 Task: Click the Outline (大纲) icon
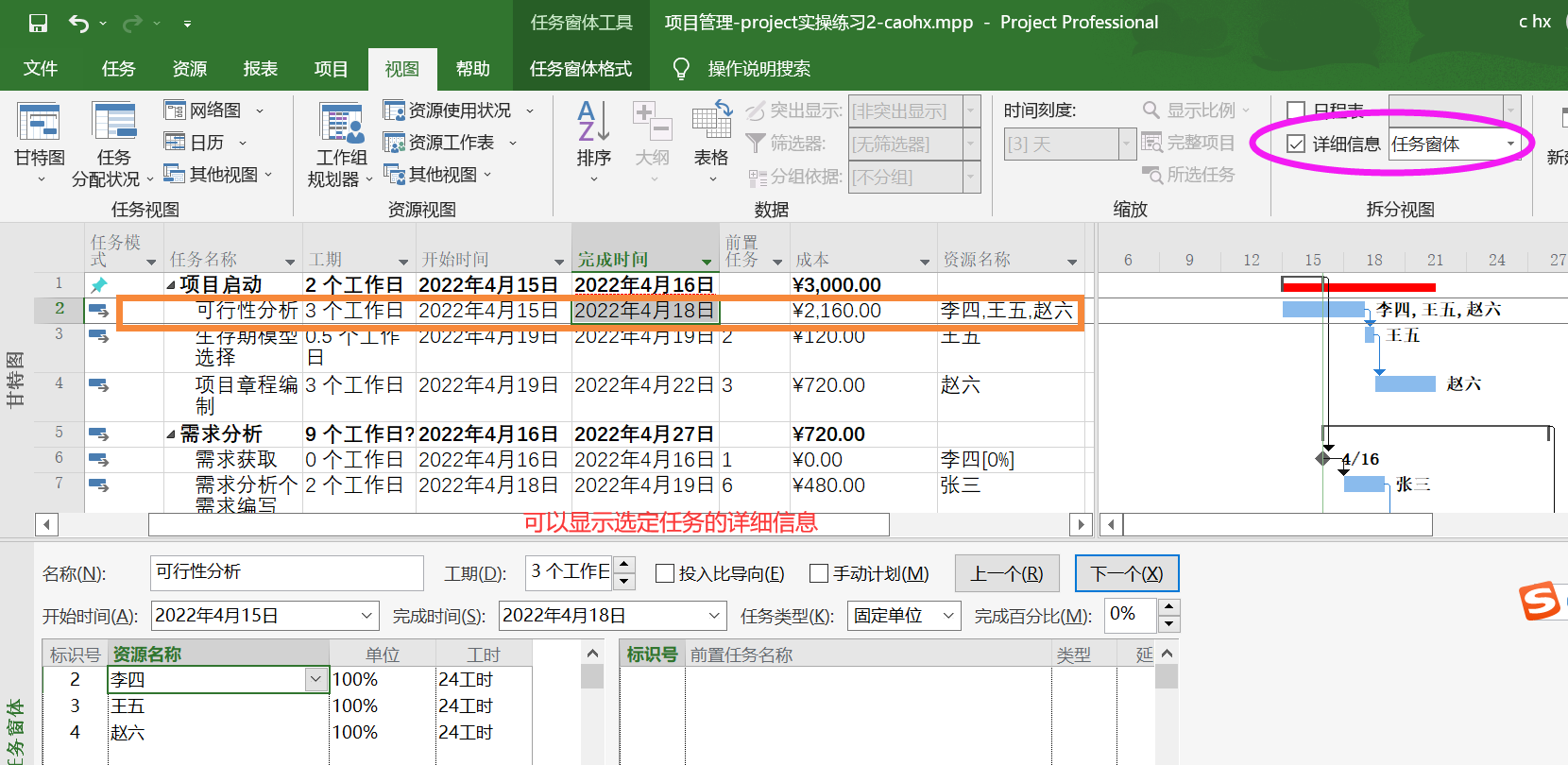click(x=652, y=121)
